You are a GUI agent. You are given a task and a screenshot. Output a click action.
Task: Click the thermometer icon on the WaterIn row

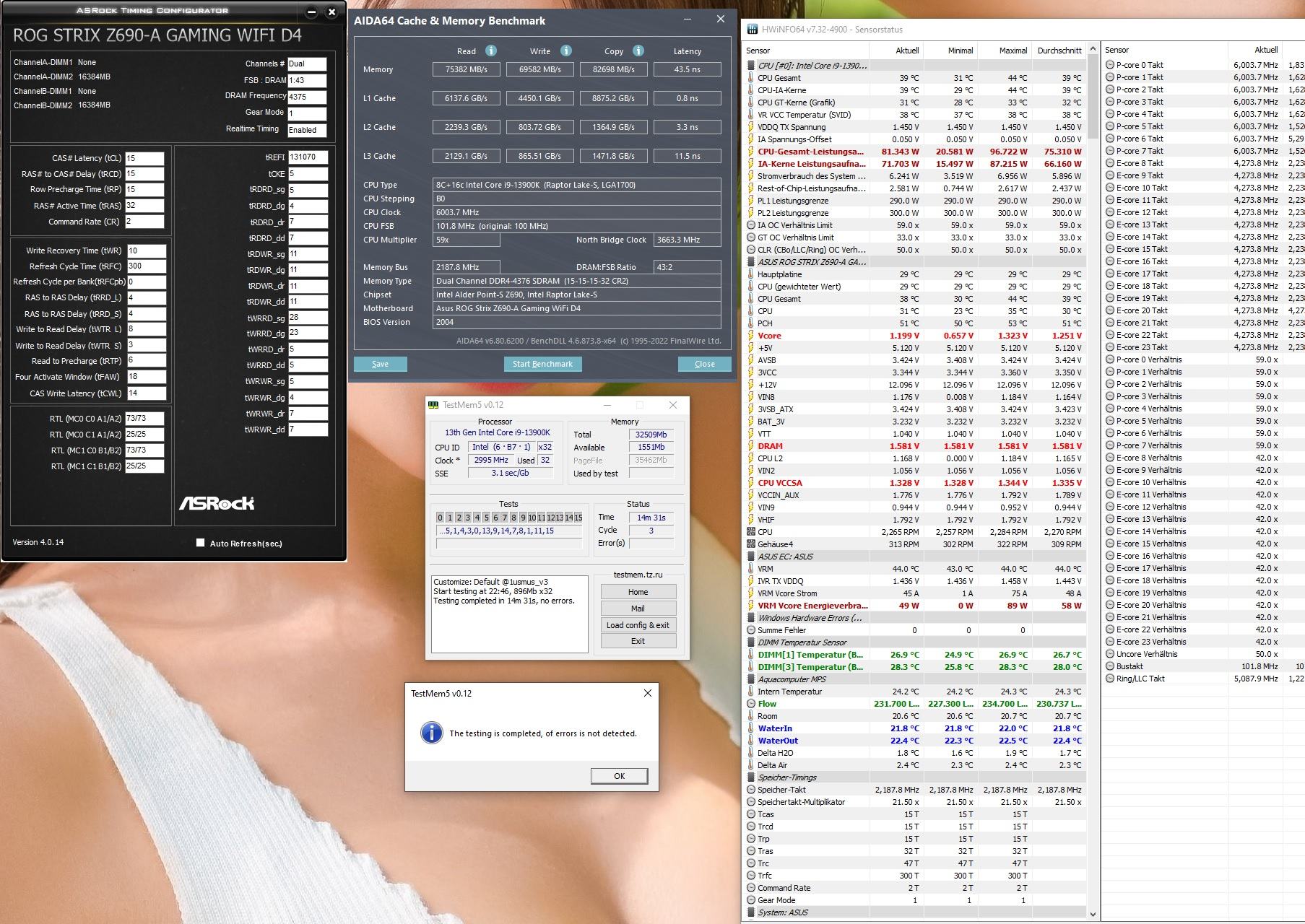point(751,728)
